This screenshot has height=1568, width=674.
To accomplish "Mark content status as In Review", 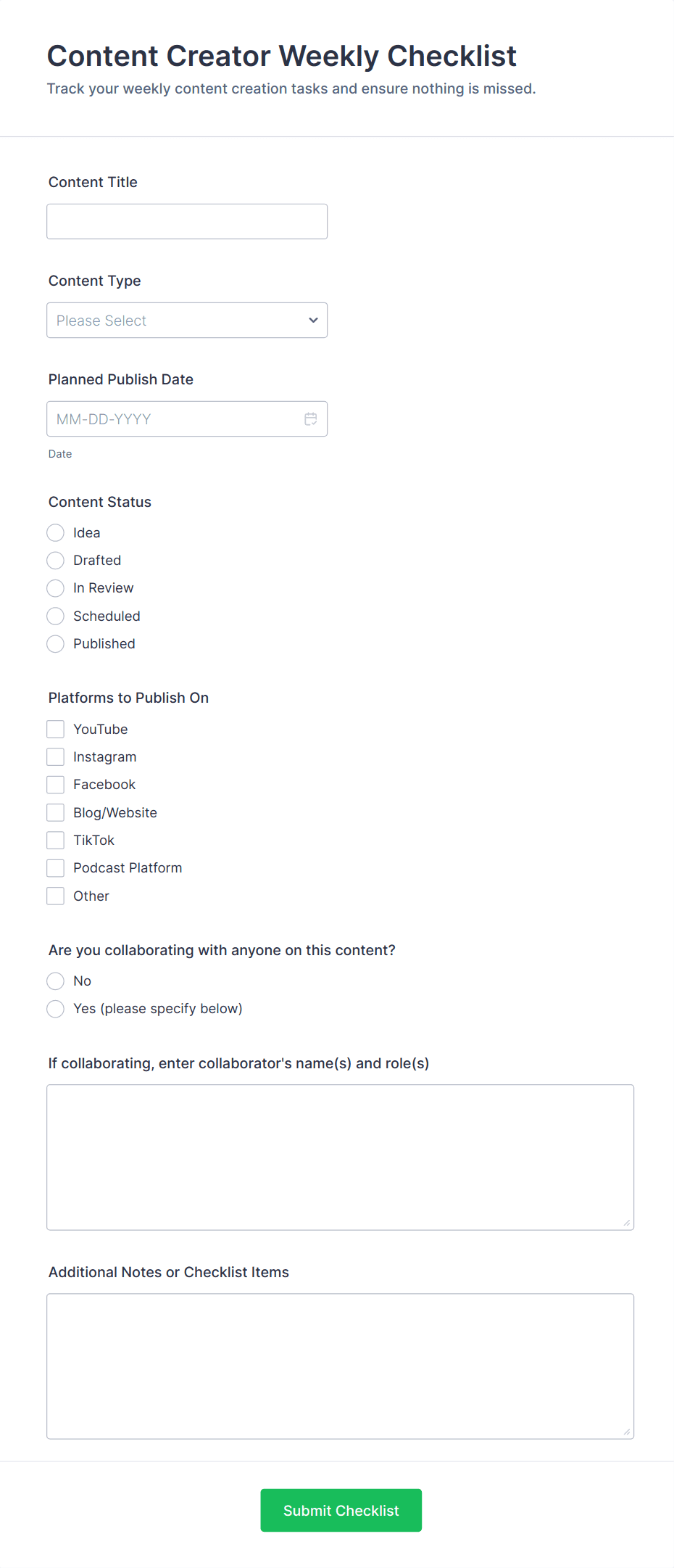I will click(x=56, y=588).
